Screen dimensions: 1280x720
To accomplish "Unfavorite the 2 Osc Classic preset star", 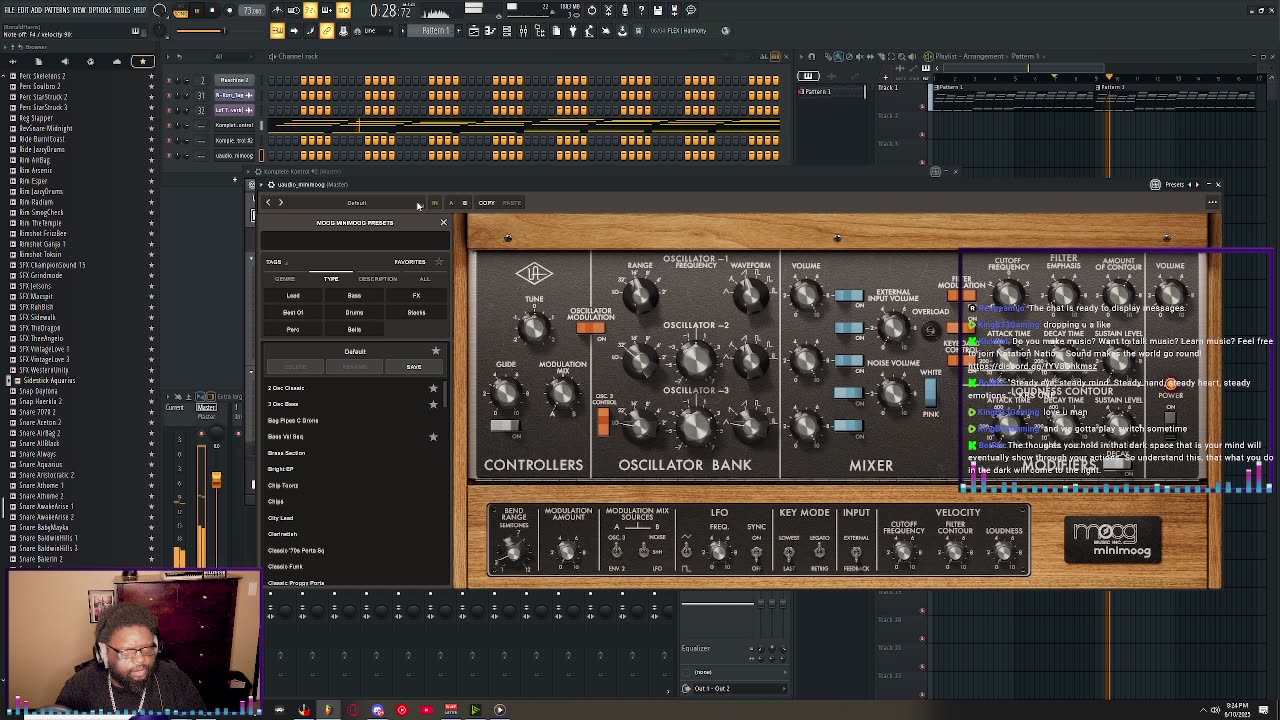I will pyautogui.click(x=433, y=388).
